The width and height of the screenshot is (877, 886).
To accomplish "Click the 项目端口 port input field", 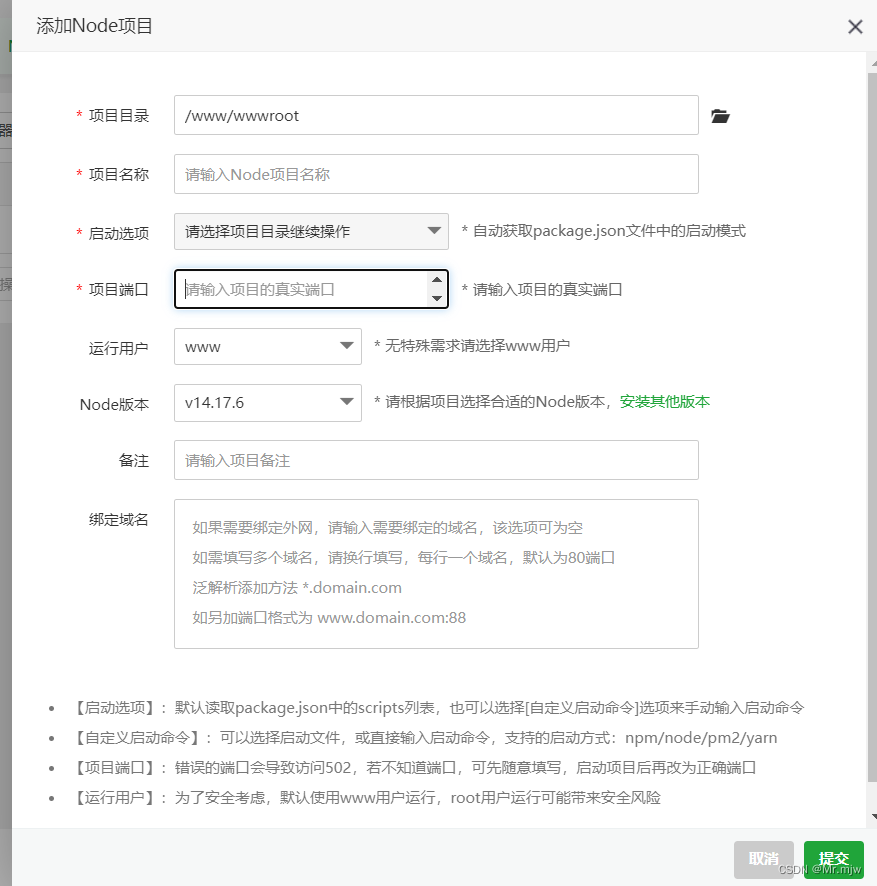I will [311, 289].
